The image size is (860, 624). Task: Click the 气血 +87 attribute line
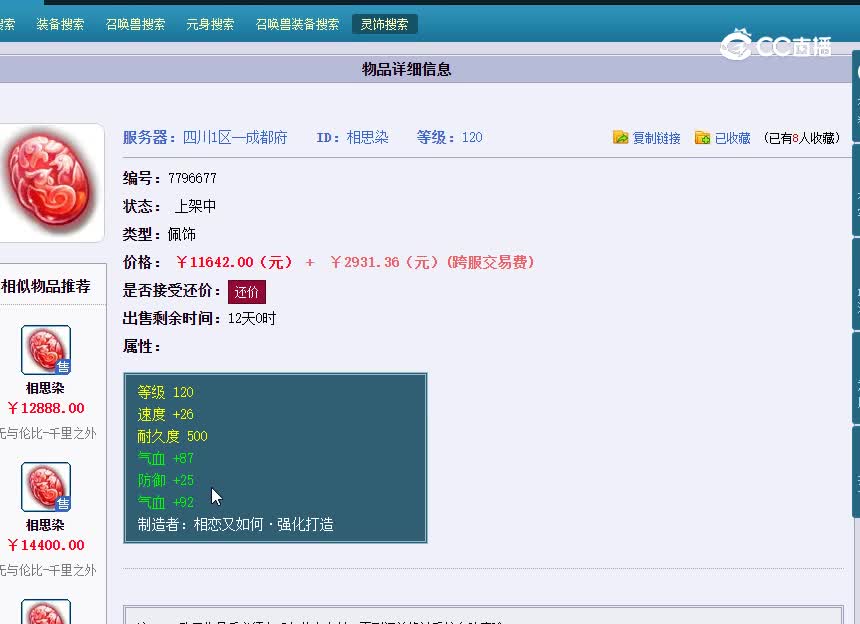[x=165, y=458]
